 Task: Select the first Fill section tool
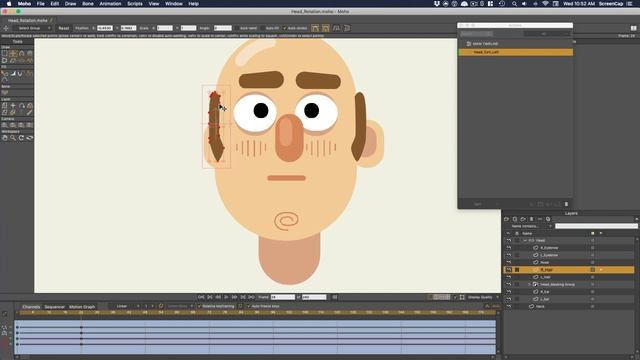[4, 73]
